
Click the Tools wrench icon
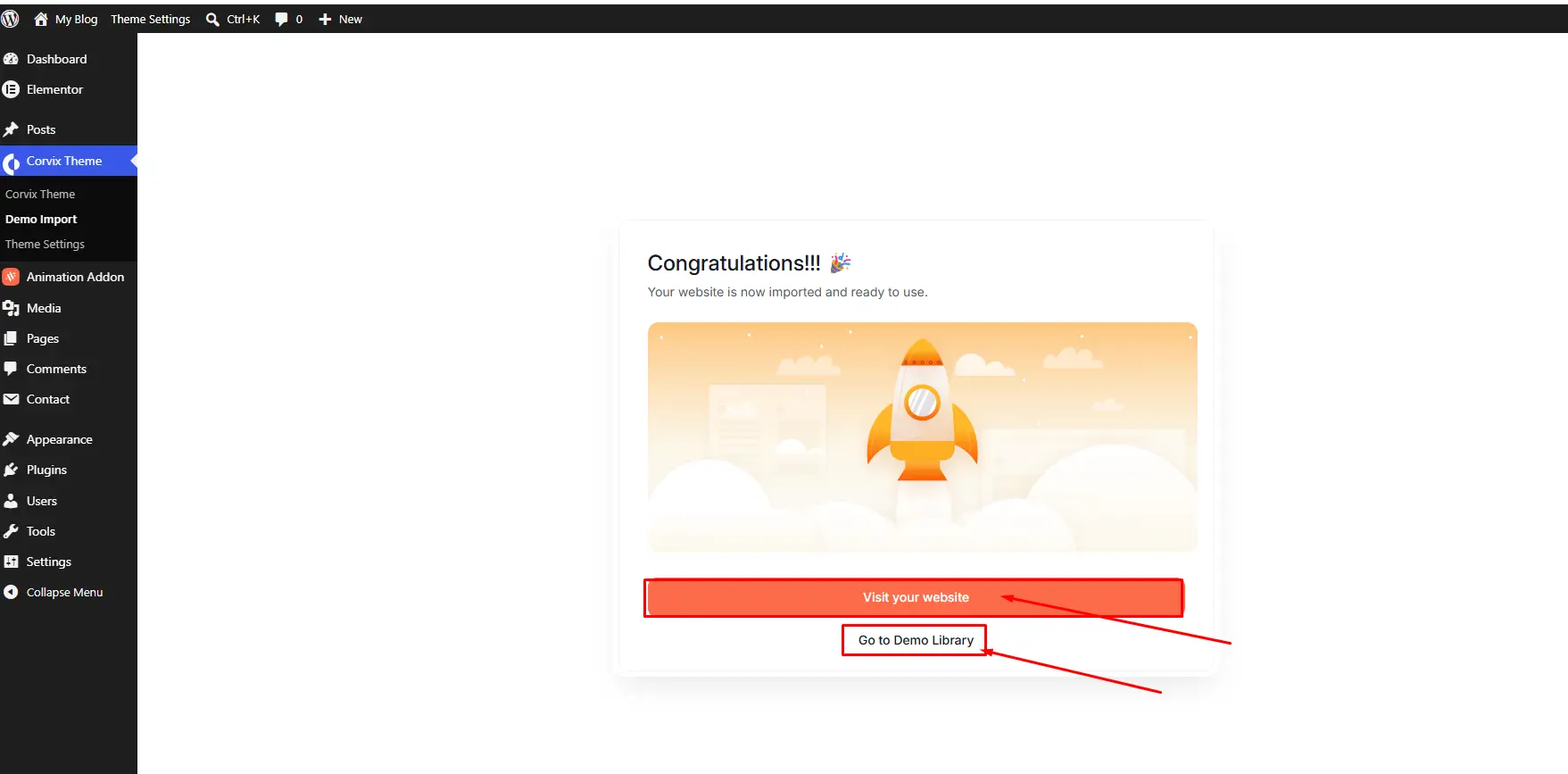coord(11,531)
